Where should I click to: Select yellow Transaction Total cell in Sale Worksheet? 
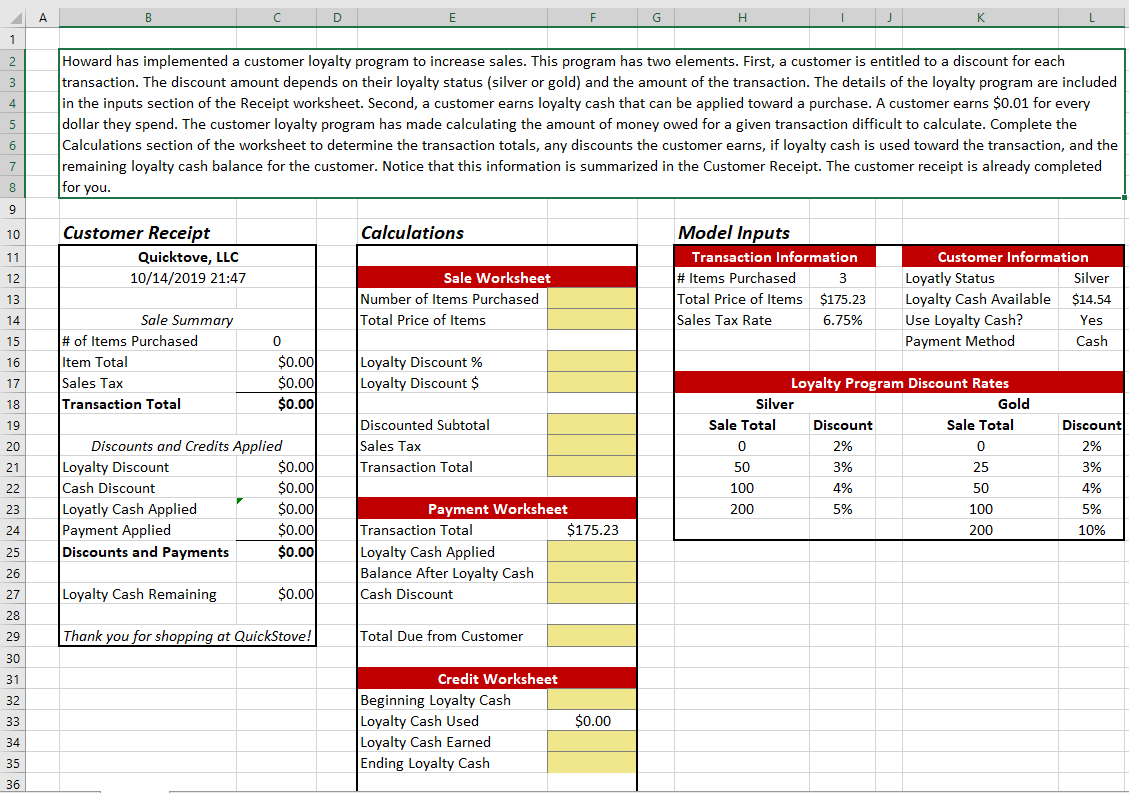[592, 467]
